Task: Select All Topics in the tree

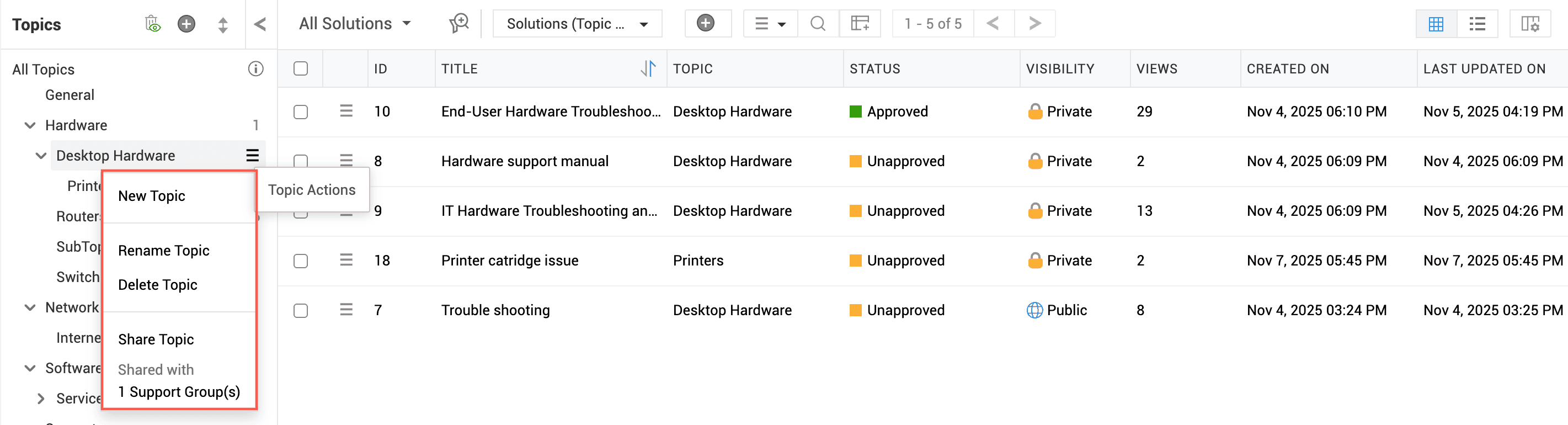Action: point(43,70)
